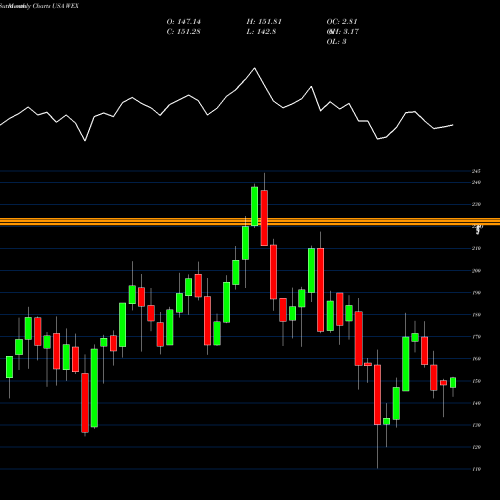Click the 170 price axis label
This screenshot has height=500, width=500.
(476, 337)
